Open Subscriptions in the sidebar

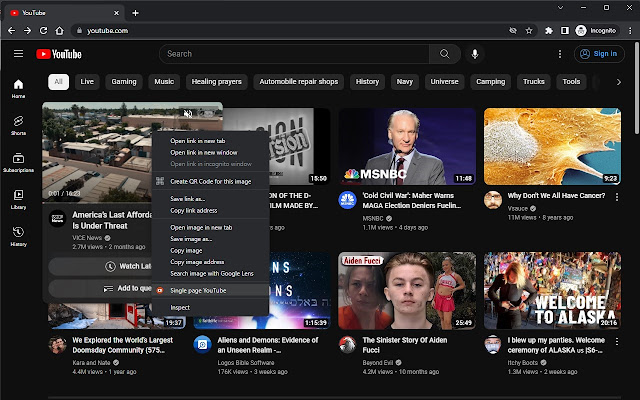tap(18, 162)
